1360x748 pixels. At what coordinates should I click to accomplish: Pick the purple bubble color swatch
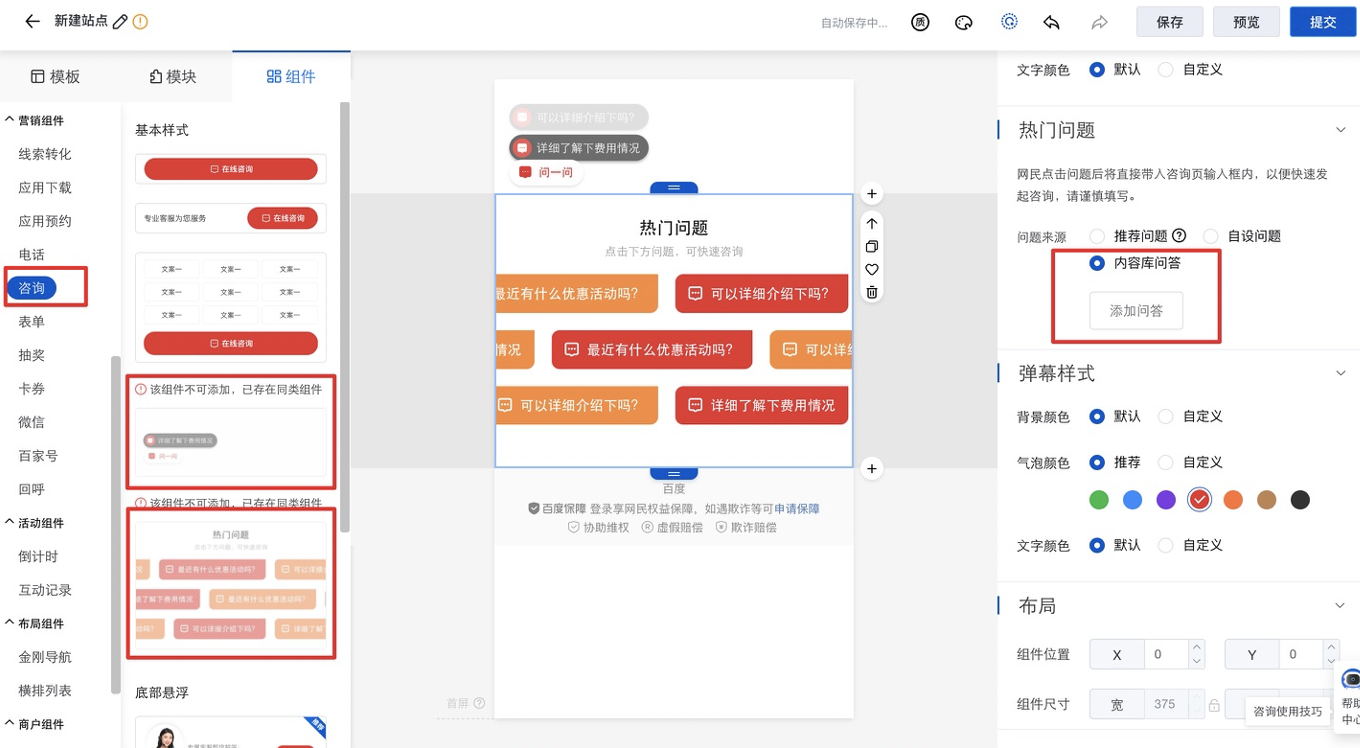pyautogui.click(x=1166, y=500)
